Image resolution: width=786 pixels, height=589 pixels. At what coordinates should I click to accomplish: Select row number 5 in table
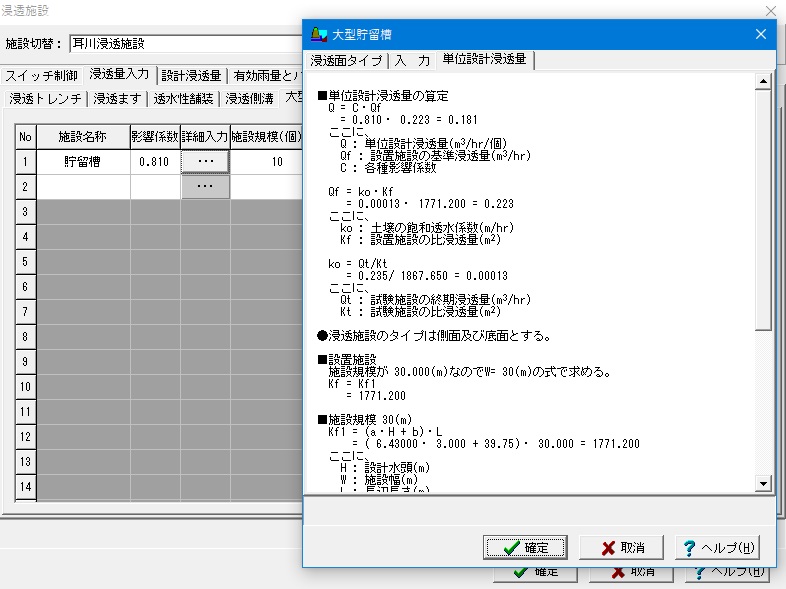coord(25,262)
